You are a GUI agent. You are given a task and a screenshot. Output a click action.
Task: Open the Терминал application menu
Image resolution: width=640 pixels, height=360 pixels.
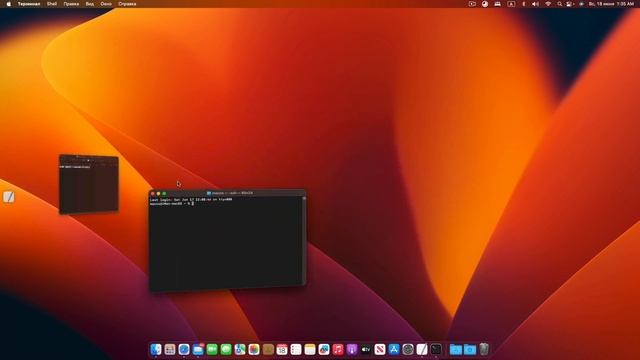tap(29, 4)
